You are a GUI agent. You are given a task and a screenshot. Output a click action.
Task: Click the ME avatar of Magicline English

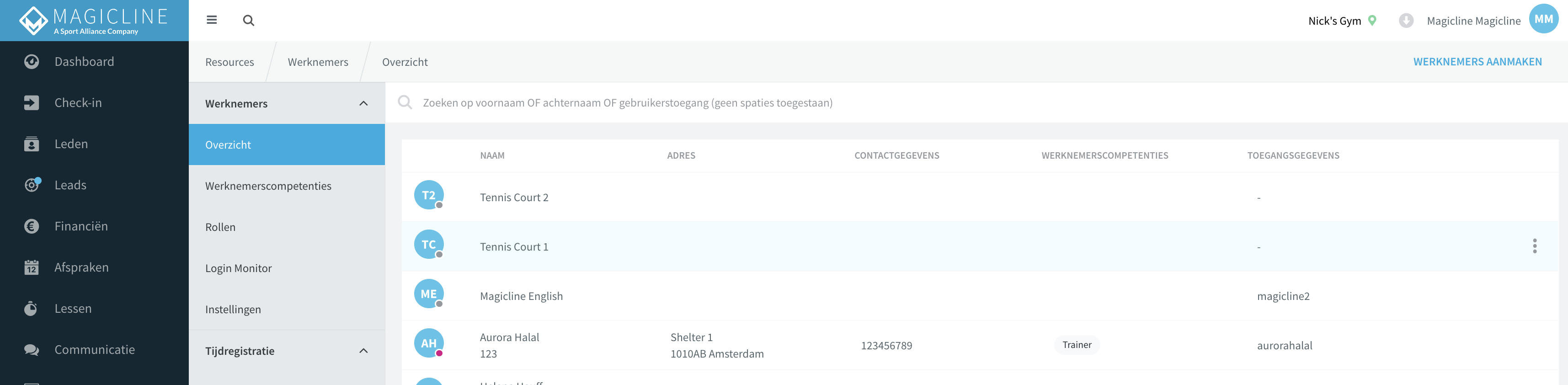click(x=429, y=294)
